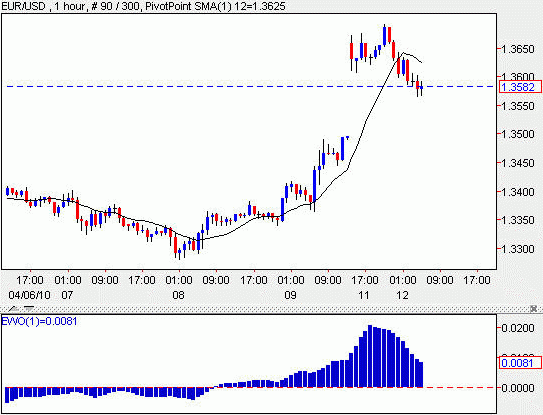Click the 0.0200 EWO axis label
This screenshot has width=543, height=415.
pos(518,328)
